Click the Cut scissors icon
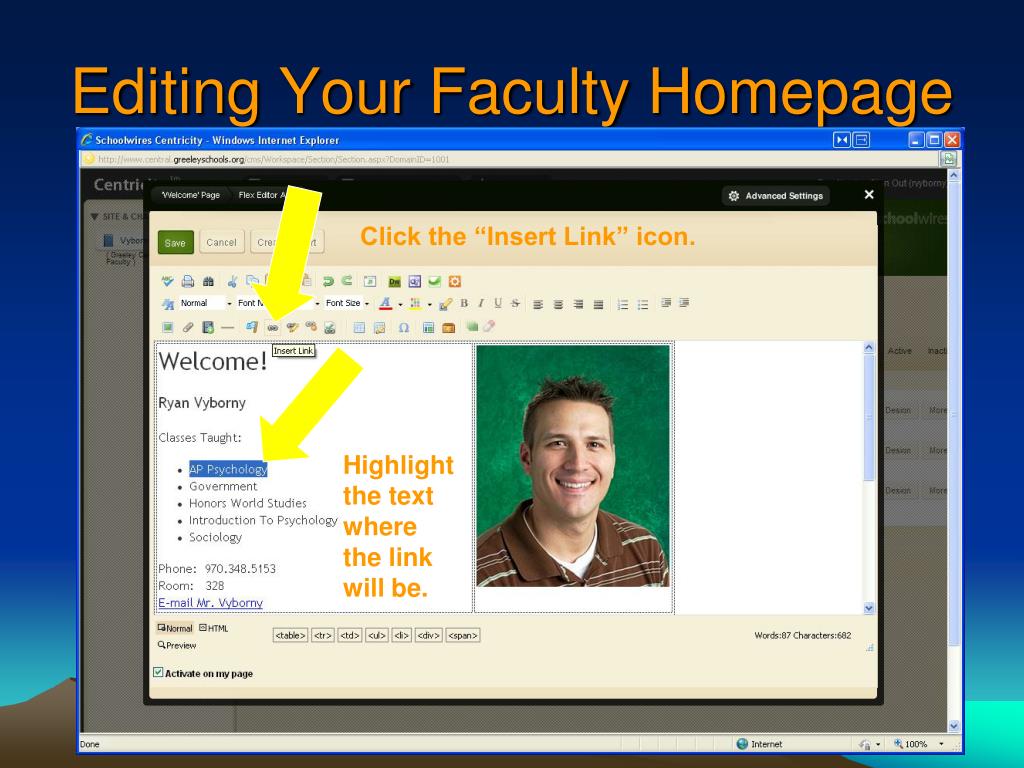The width and height of the screenshot is (1024, 768). click(x=232, y=281)
